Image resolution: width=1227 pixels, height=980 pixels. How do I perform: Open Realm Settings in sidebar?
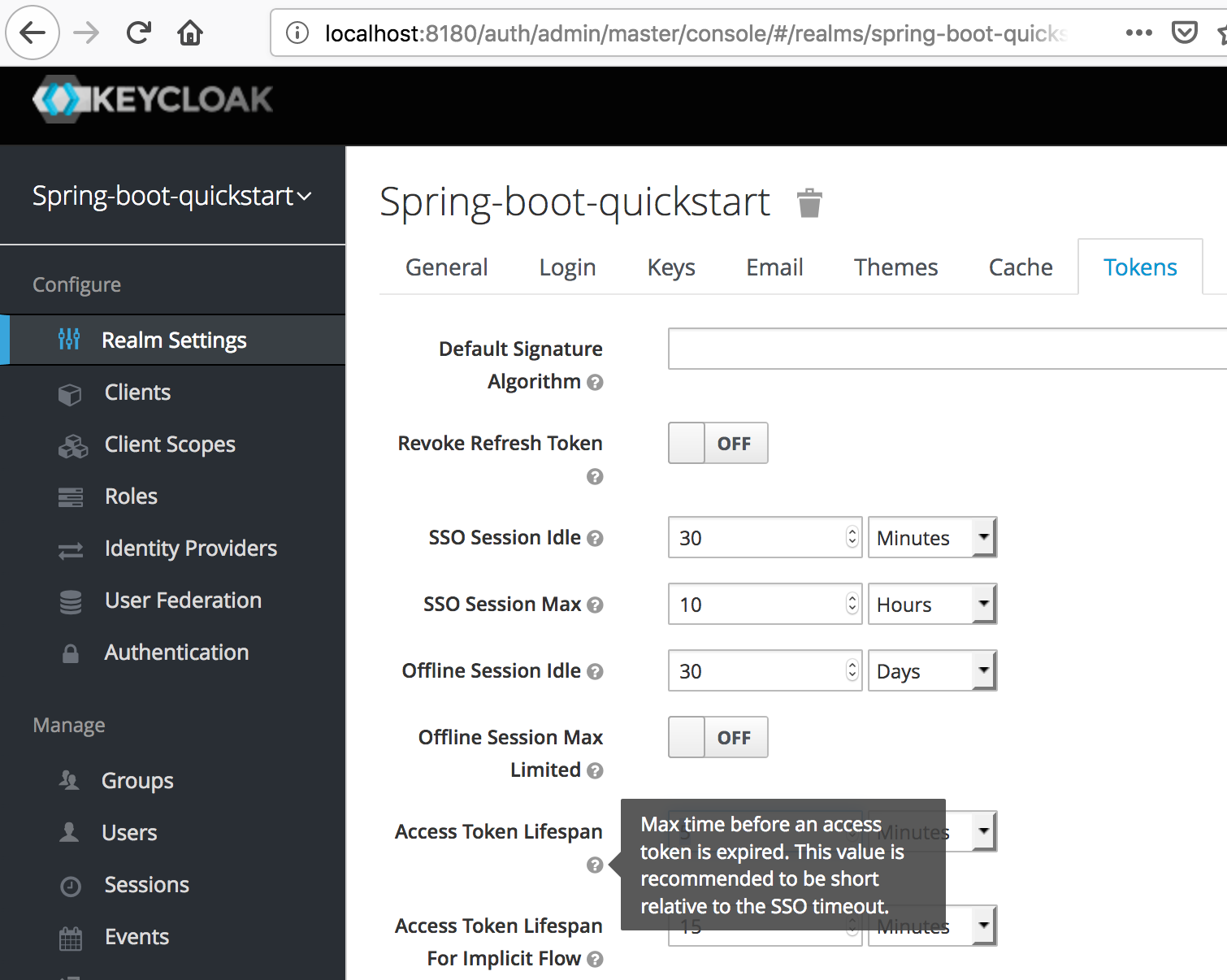173,340
